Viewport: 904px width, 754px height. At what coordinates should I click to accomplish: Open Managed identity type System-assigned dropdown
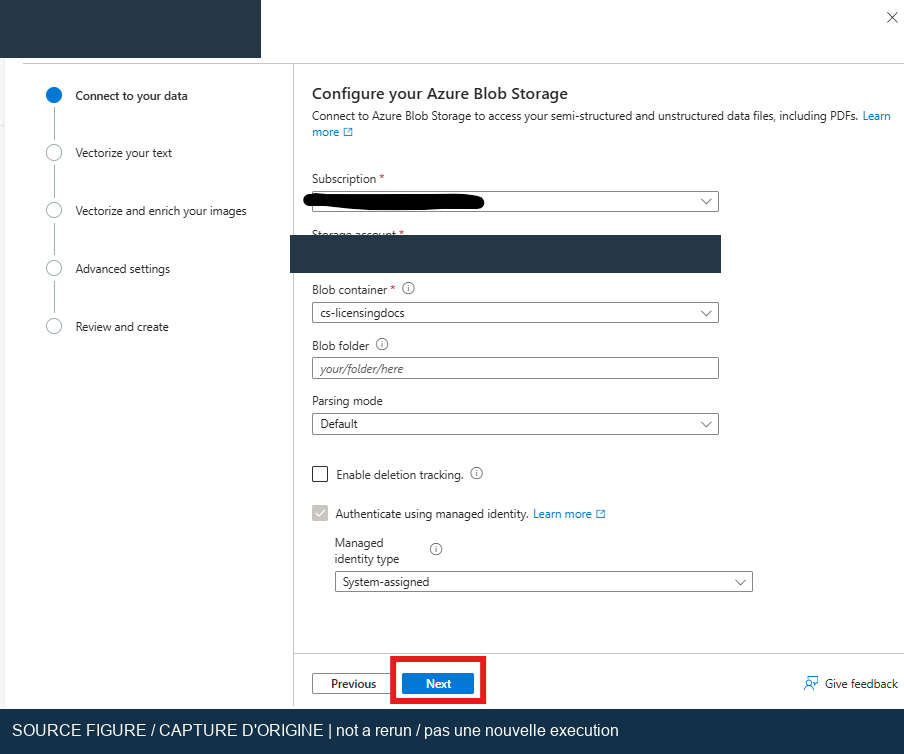544,582
